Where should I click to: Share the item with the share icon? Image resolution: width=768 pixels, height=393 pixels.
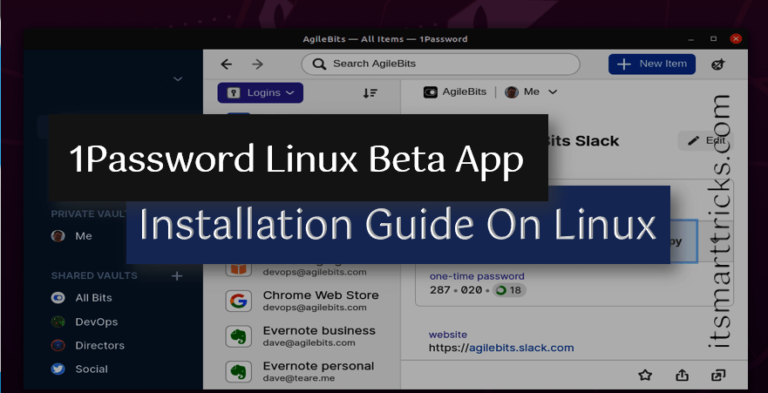pyautogui.click(x=682, y=375)
